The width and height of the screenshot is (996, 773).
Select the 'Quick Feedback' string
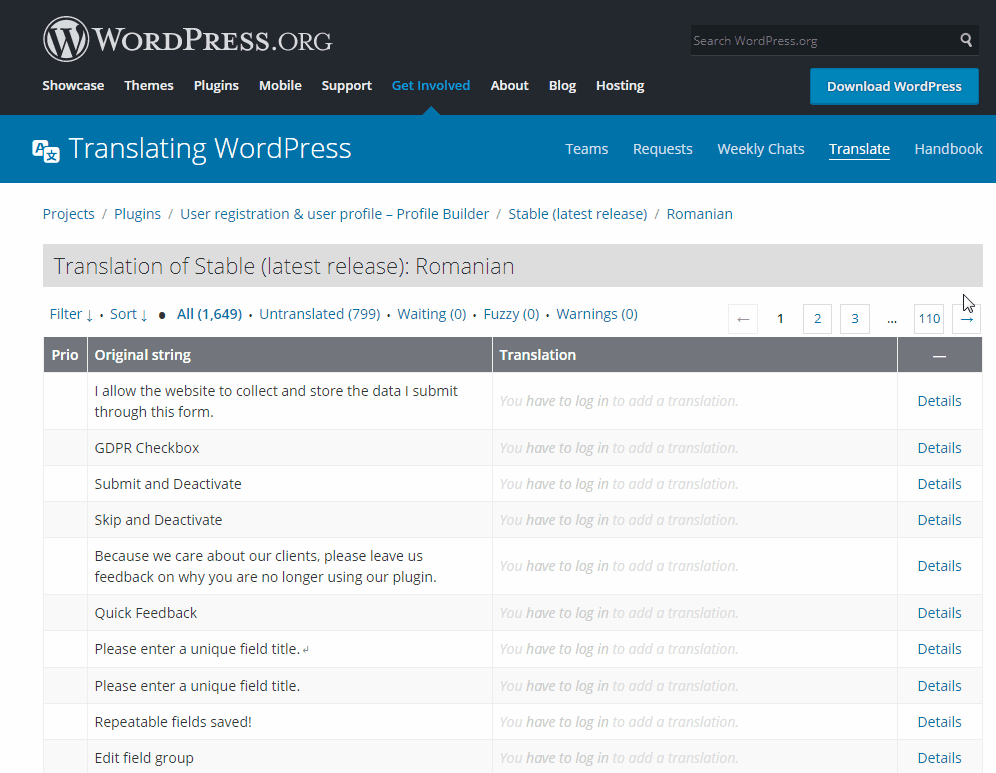145,613
